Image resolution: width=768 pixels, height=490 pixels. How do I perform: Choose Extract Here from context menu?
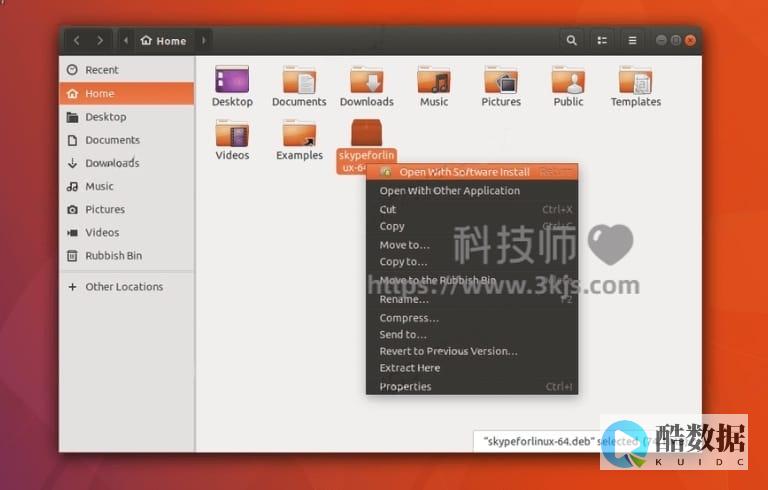pyautogui.click(x=472, y=368)
